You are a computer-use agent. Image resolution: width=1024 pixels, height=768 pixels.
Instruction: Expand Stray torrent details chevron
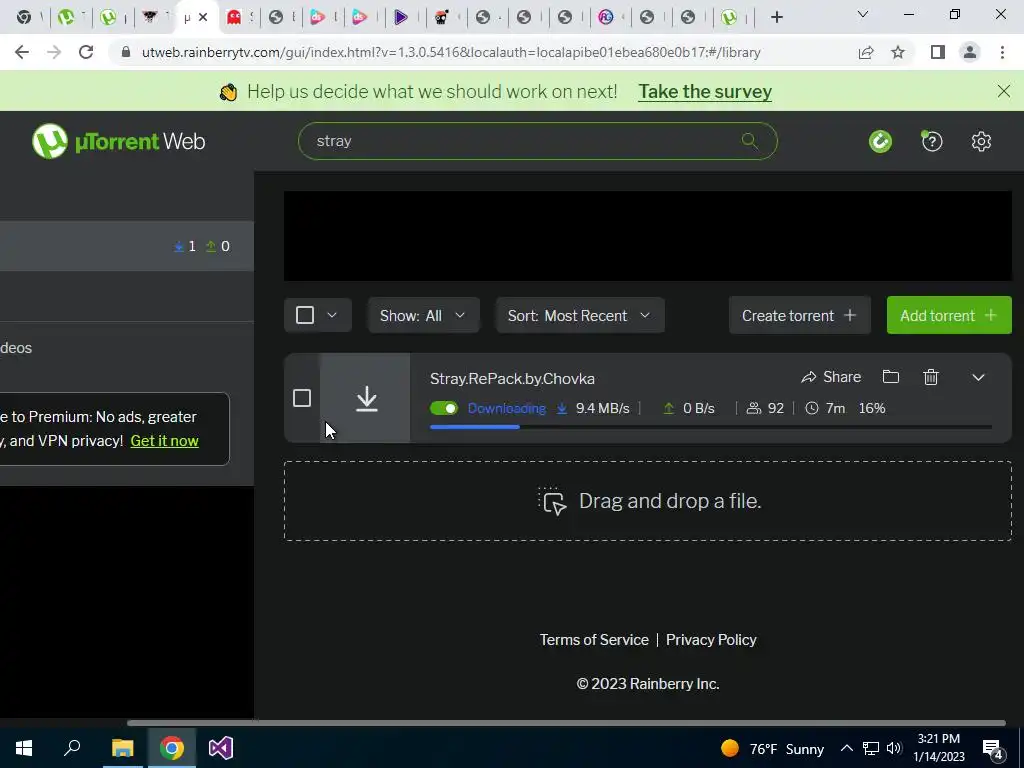click(x=978, y=377)
